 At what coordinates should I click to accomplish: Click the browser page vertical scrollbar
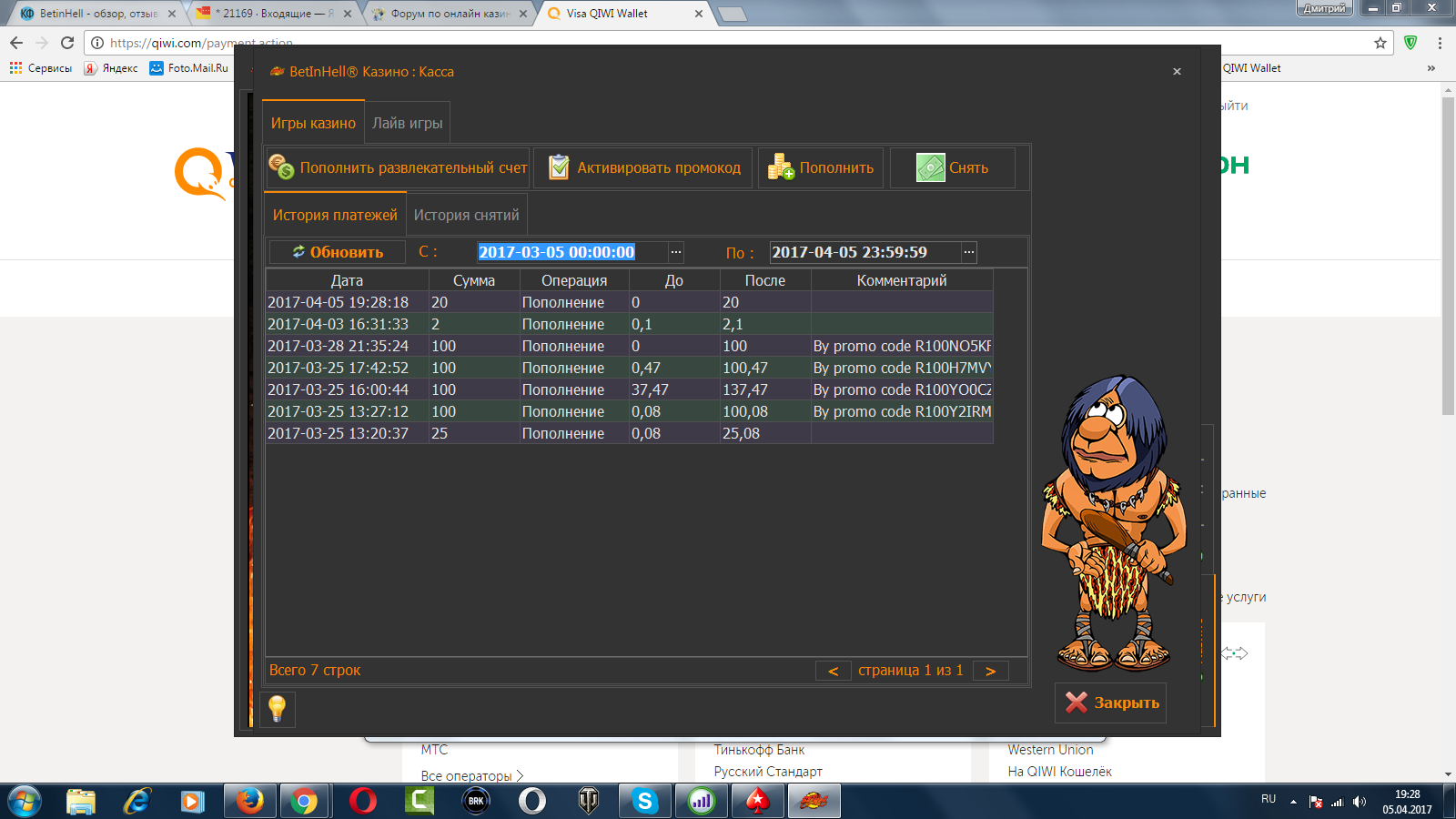pos(1448,255)
